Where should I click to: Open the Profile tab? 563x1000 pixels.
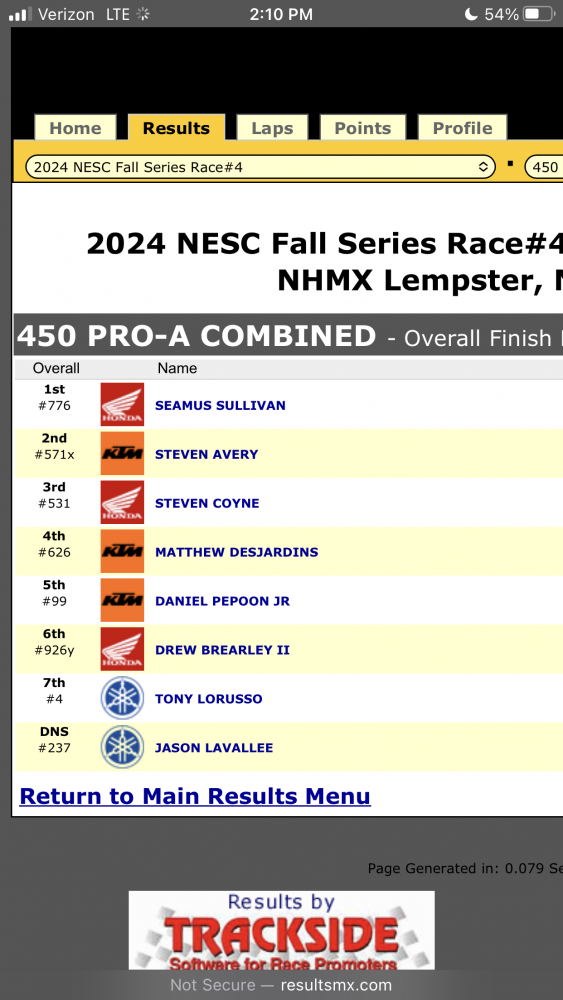(462, 128)
